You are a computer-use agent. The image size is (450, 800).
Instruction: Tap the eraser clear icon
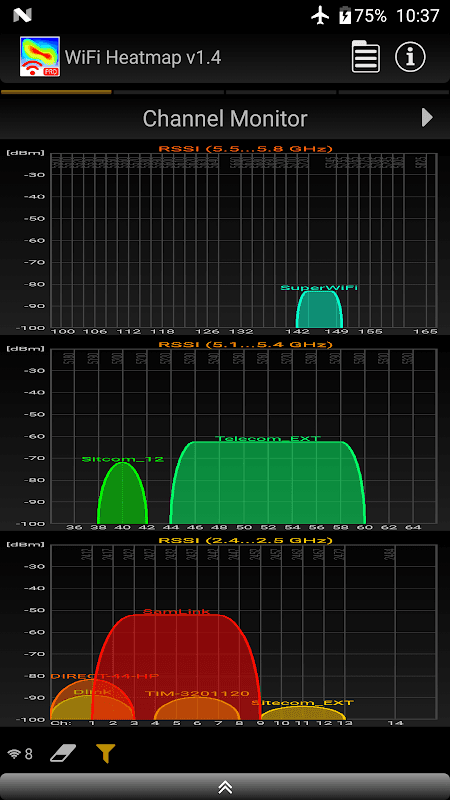63,753
